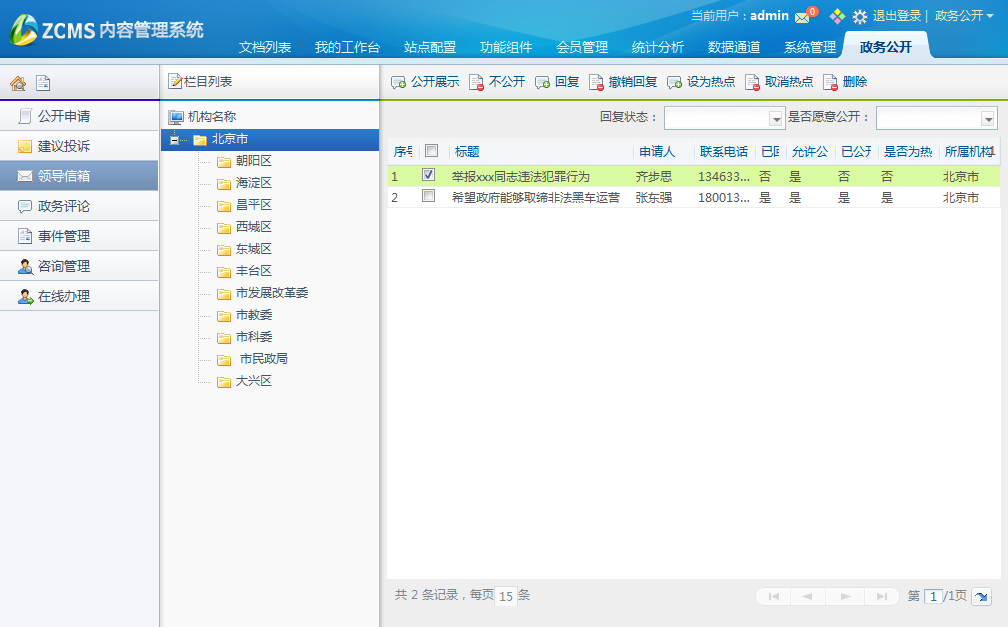1008x627 pixels.
Task: Collapse the 北京市 tree node
Action: [175, 139]
